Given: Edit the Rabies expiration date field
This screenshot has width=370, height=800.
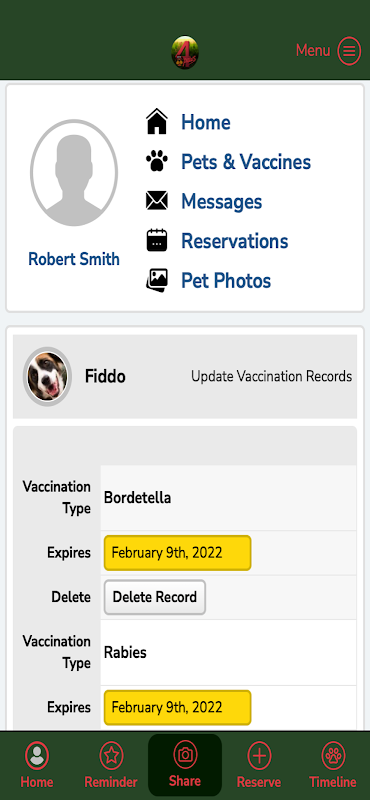Looking at the screenshot, I should (x=178, y=707).
